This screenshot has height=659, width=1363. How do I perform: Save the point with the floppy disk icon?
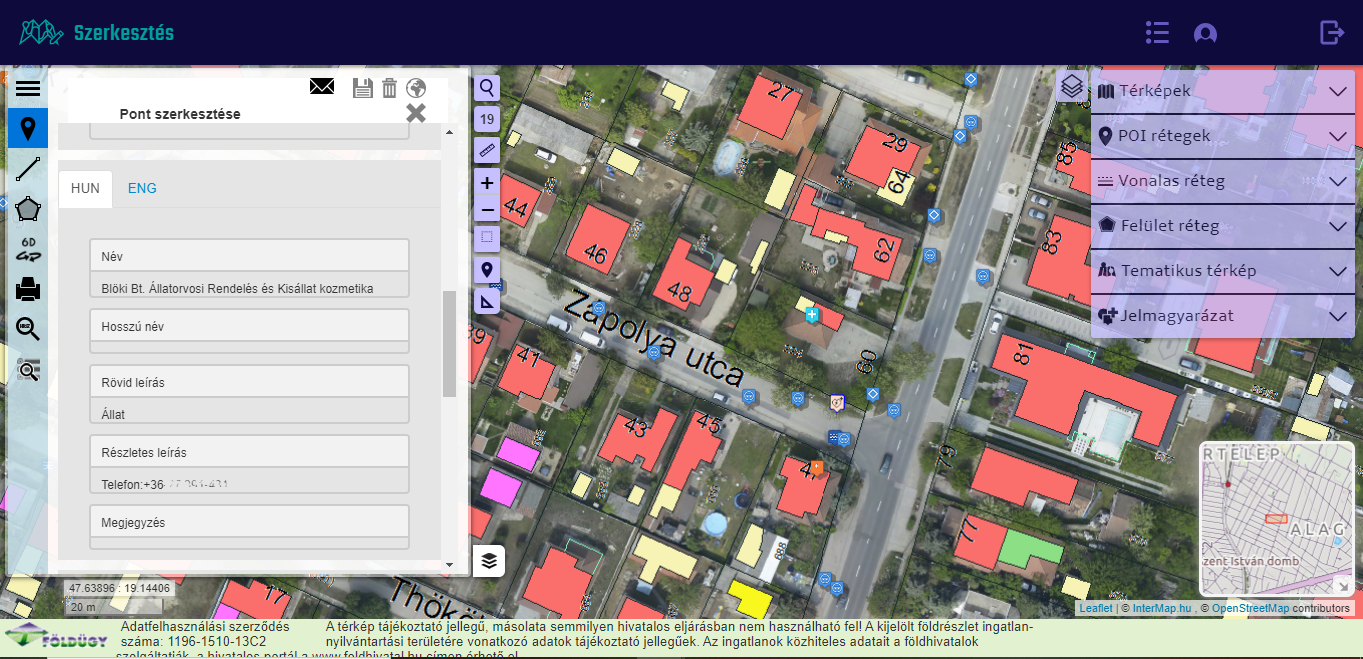363,88
